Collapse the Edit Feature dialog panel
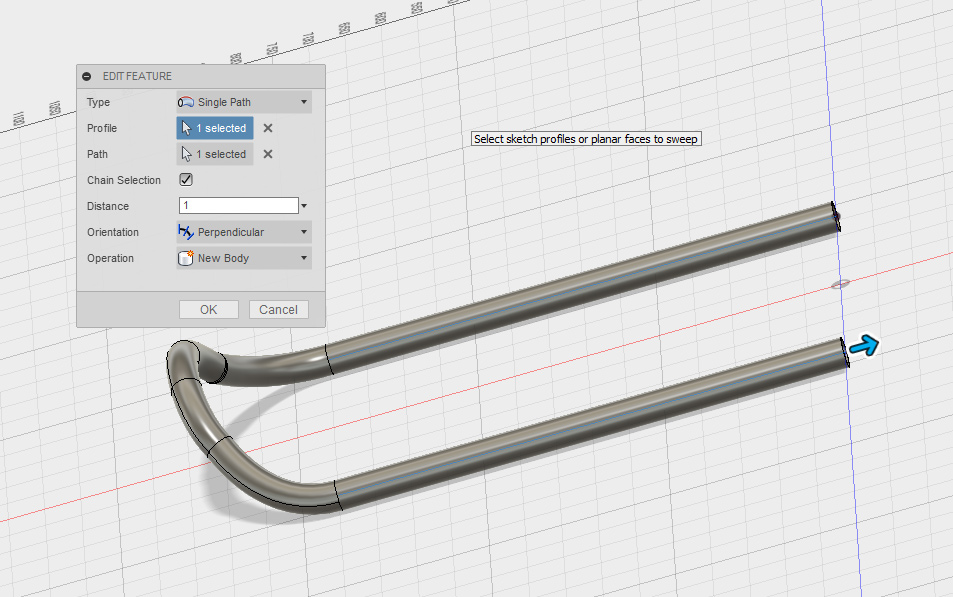953x597 pixels. (87, 76)
